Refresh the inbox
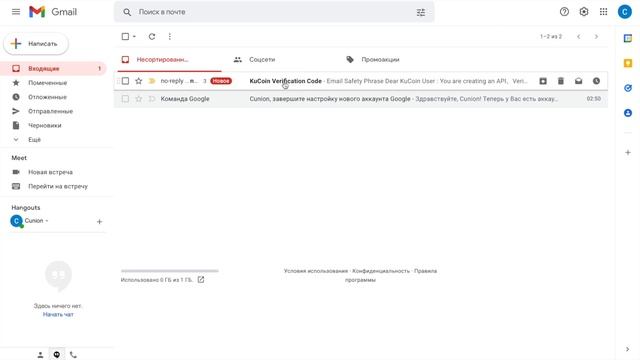 (x=152, y=36)
